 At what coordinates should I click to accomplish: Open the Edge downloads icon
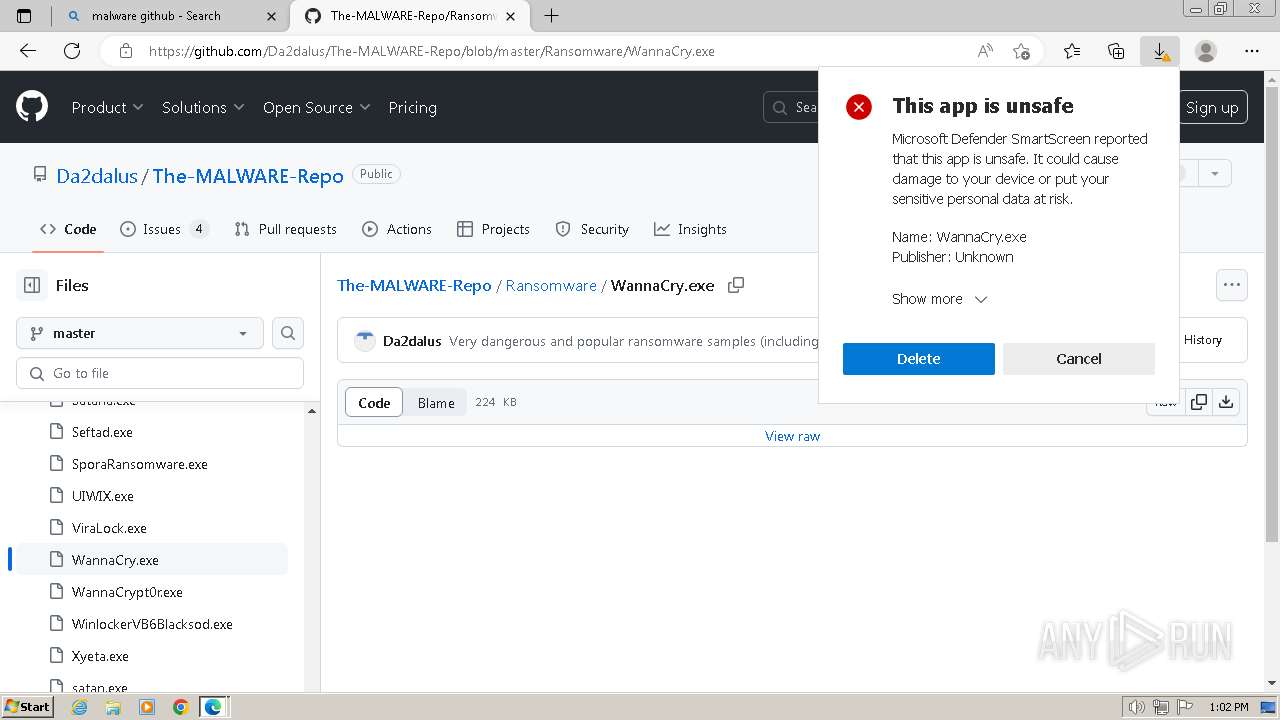(x=1160, y=51)
